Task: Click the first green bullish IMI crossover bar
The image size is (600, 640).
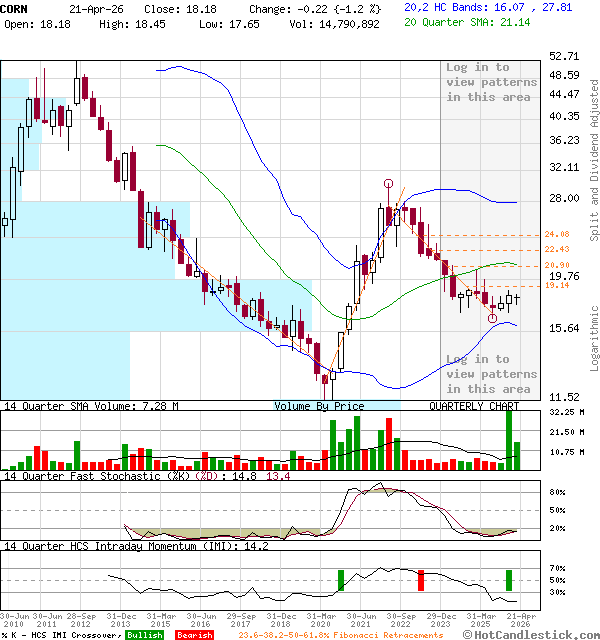Action: tap(341, 580)
